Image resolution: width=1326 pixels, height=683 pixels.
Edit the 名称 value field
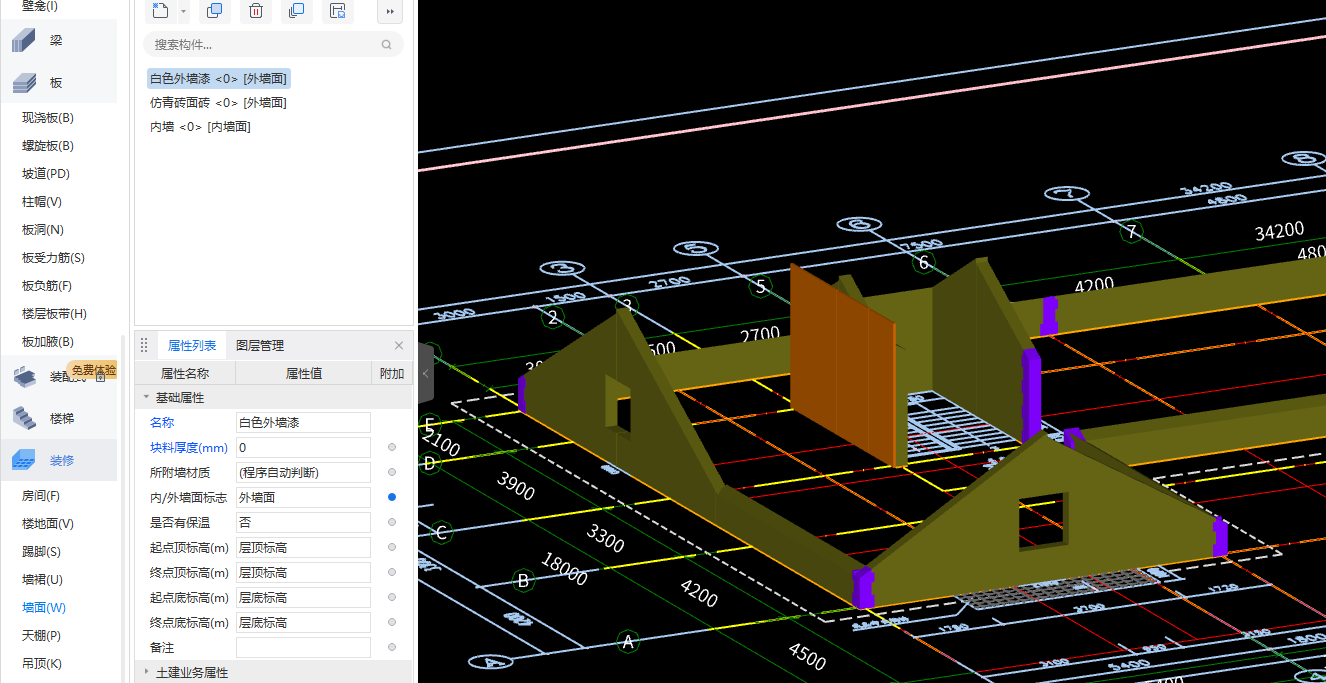click(x=303, y=422)
